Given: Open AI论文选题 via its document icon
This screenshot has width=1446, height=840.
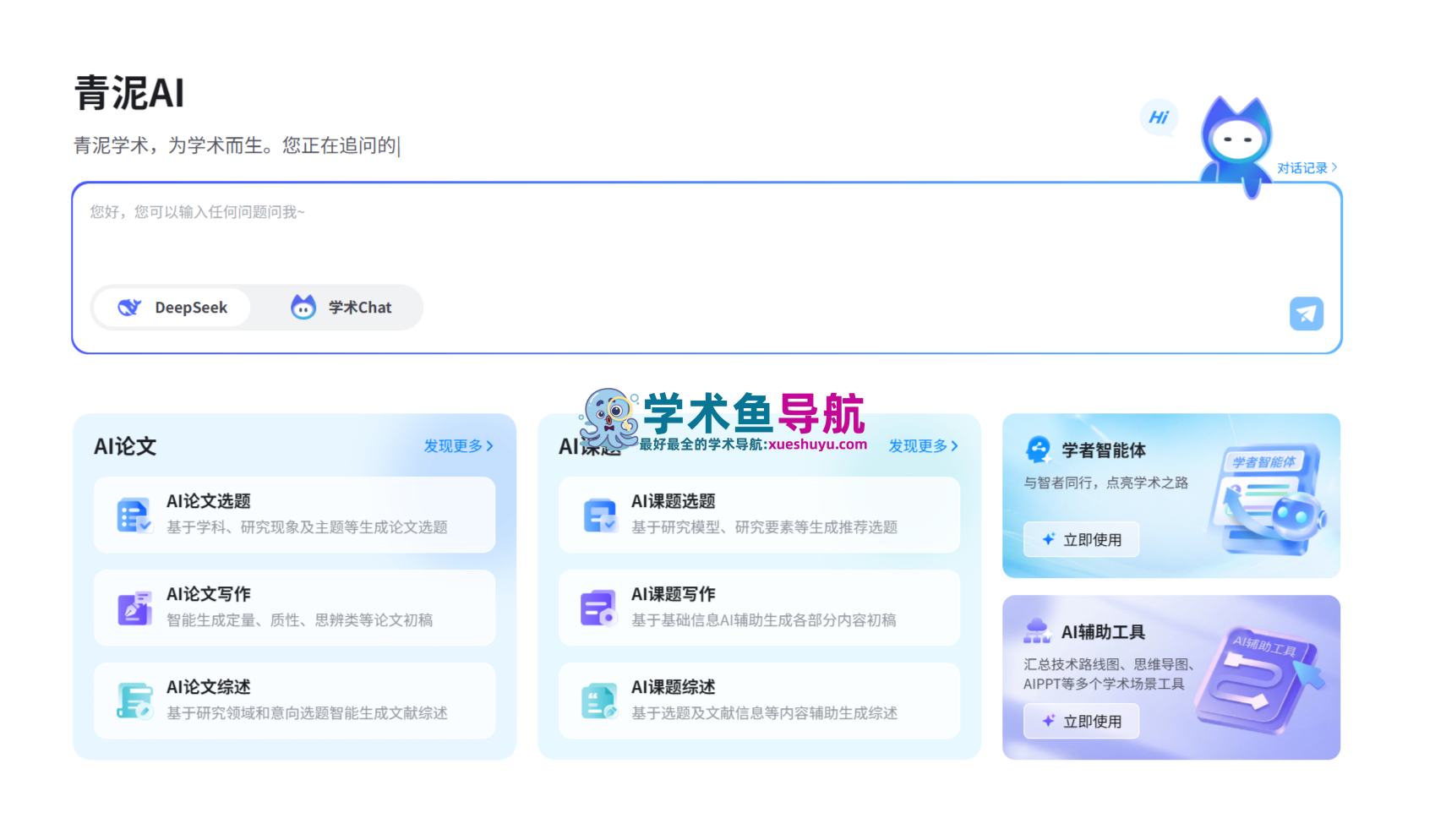Looking at the screenshot, I should [133, 514].
